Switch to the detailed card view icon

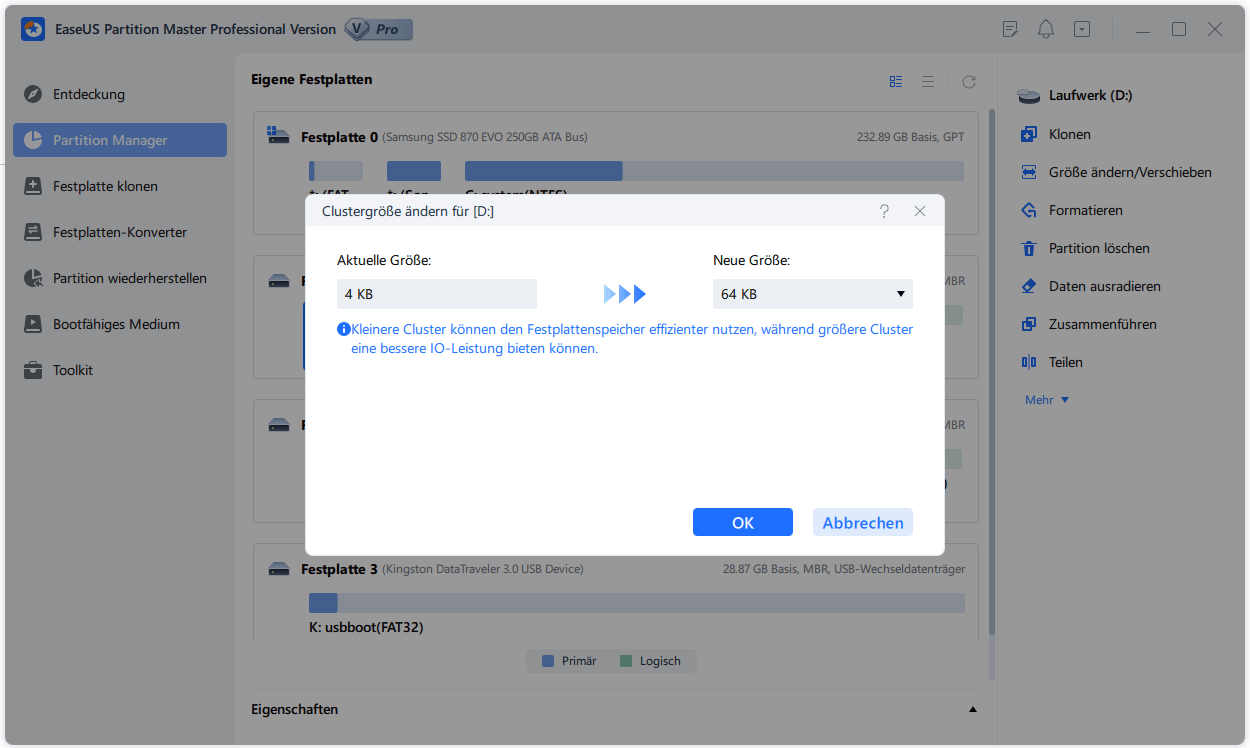[x=896, y=81]
